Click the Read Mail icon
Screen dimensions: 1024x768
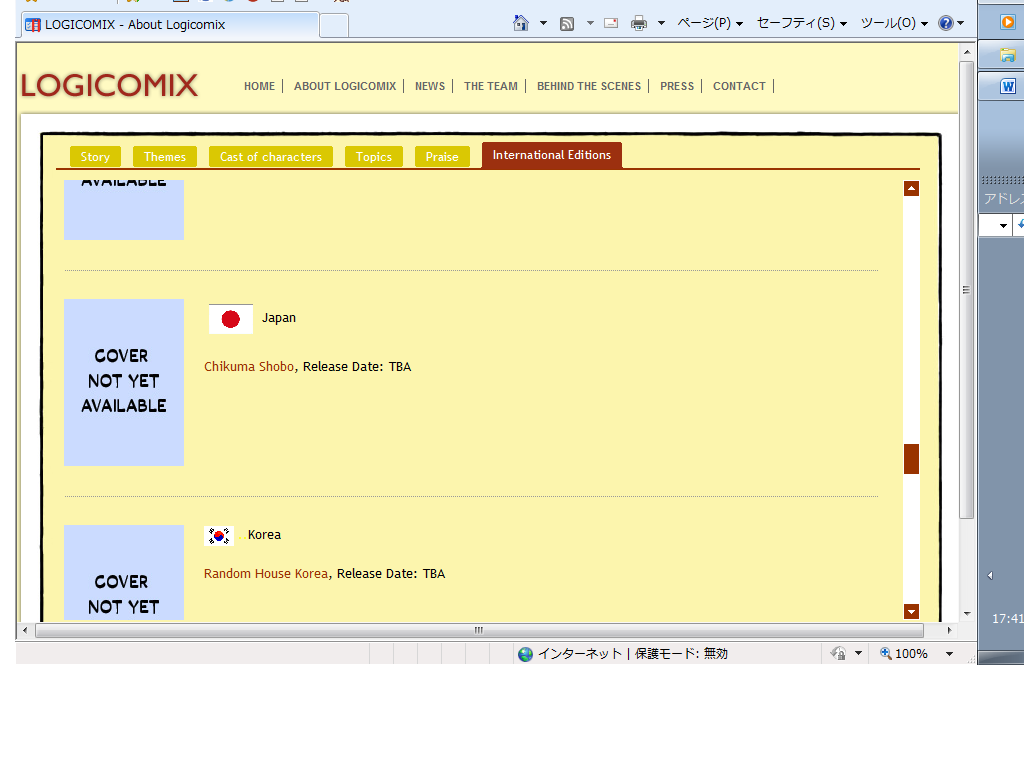(x=611, y=24)
